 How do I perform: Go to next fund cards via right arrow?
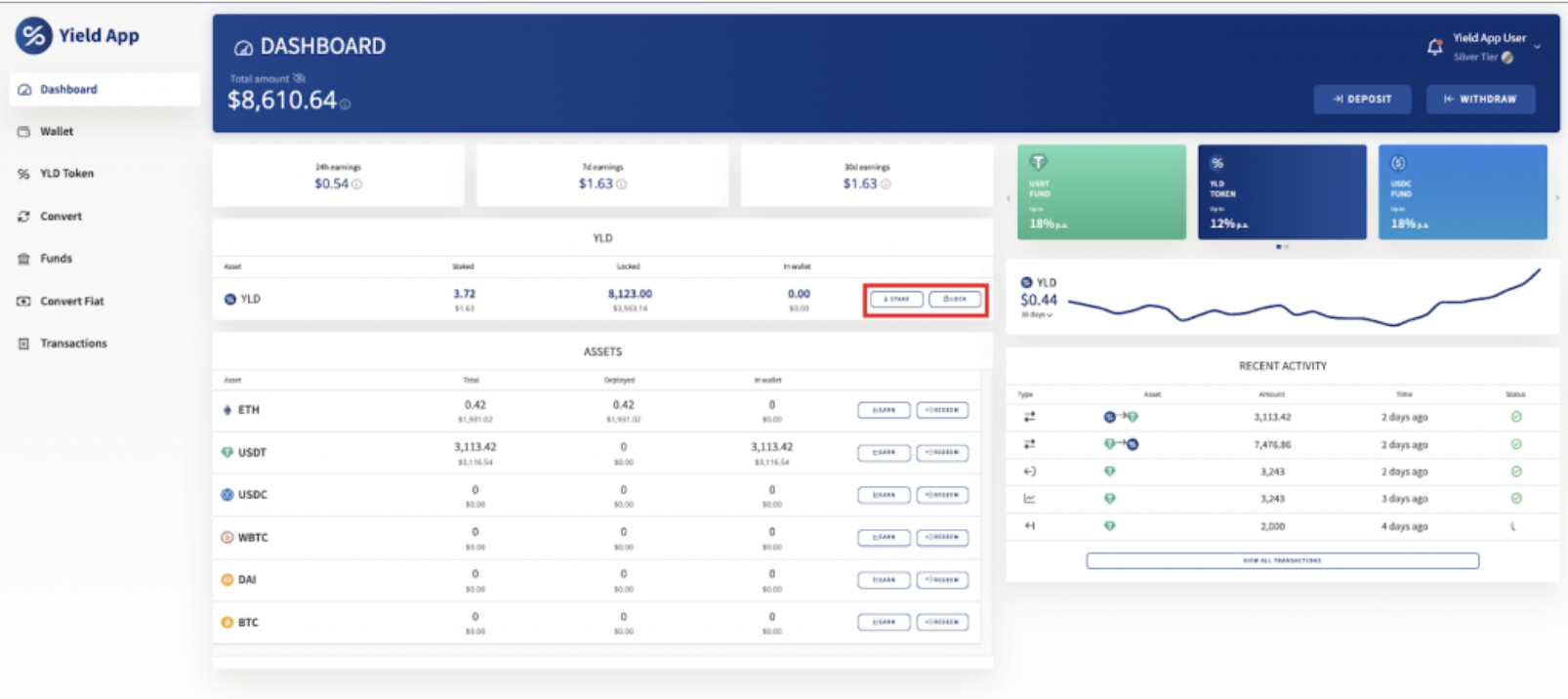click(x=1556, y=198)
